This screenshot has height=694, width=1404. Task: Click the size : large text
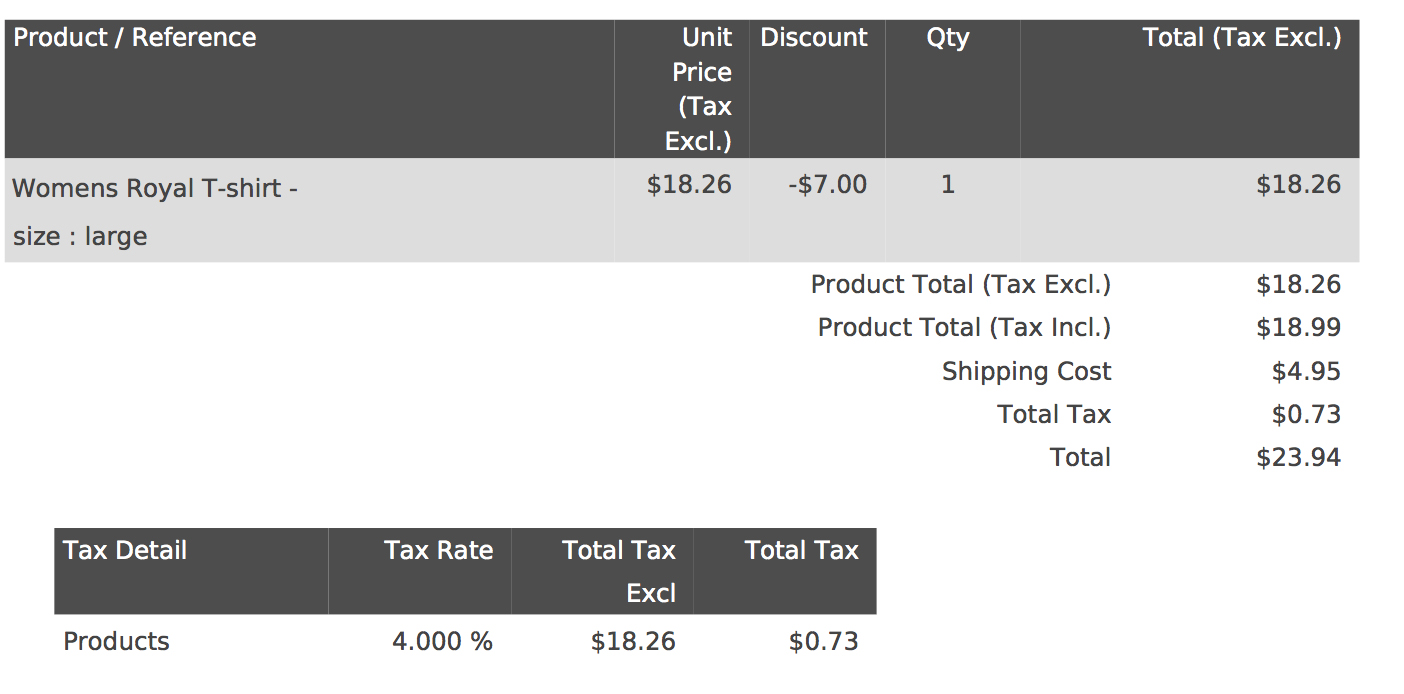80,237
